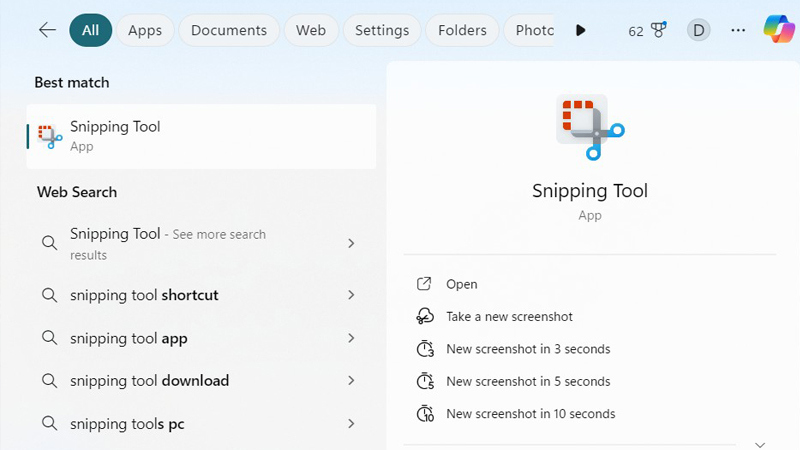The height and width of the screenshot is (450, 800).
Task: Expand the 'snipping tool download' chevron
Action: pos(351,381)
